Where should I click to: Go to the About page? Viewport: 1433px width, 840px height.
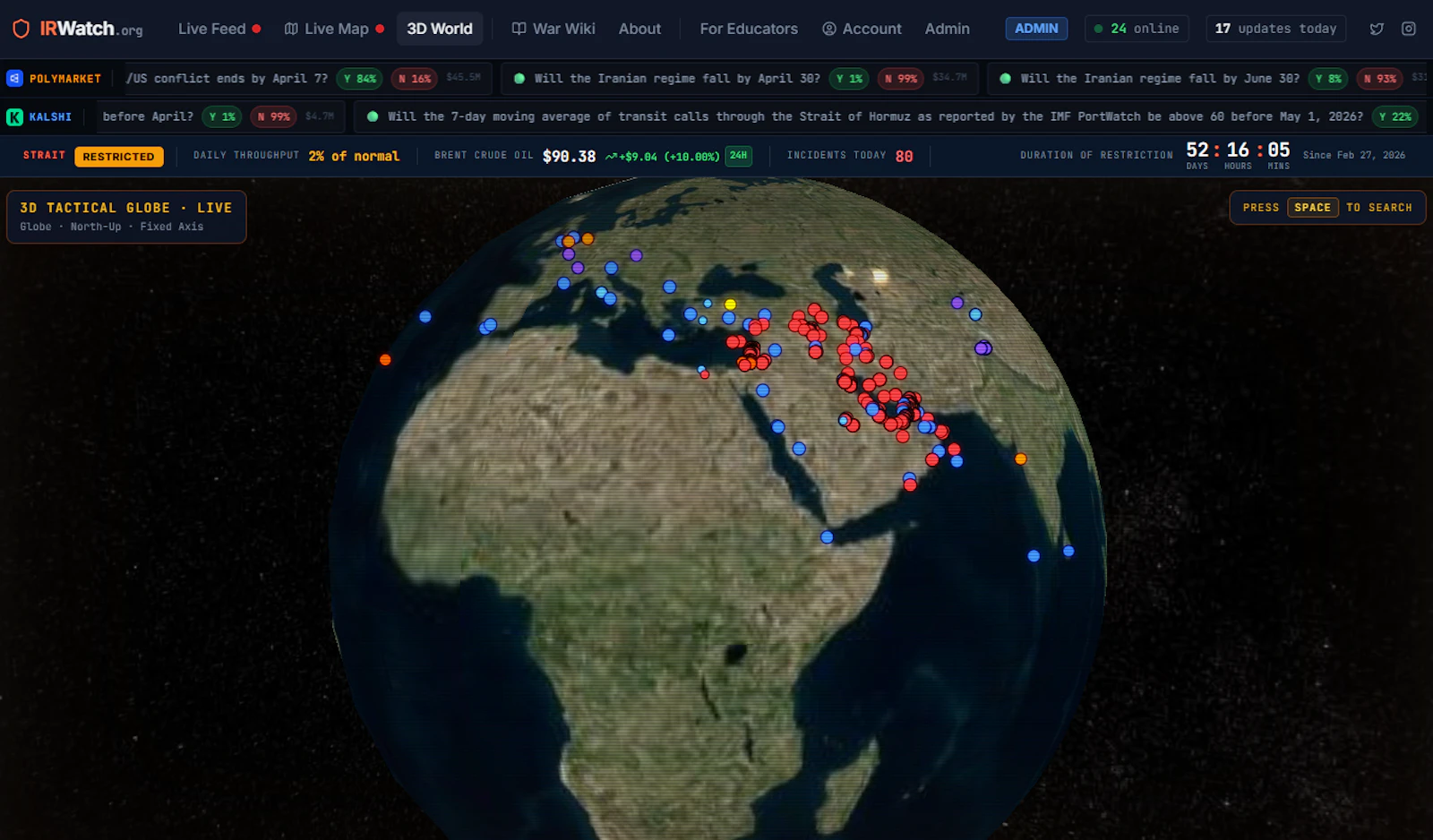(x=639, y=29)
